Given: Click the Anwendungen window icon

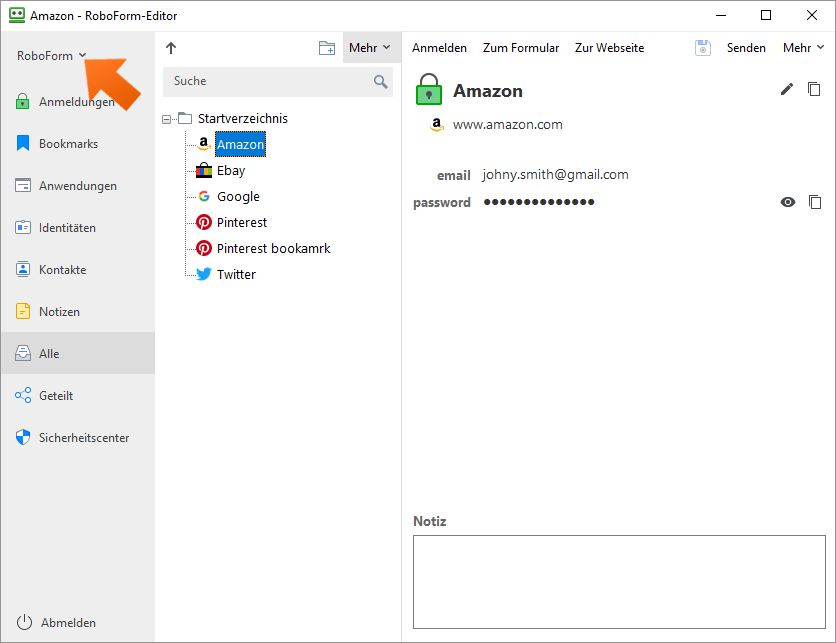Looking at the screenshot, I should click(23, 185).
